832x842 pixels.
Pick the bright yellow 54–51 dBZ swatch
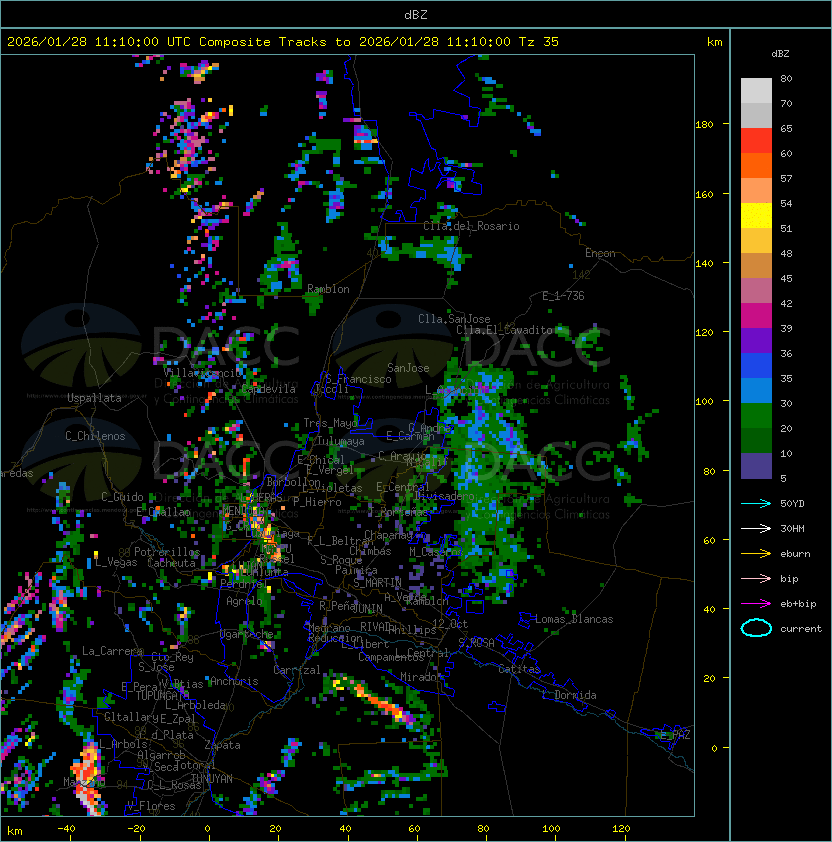pos(756,216)
